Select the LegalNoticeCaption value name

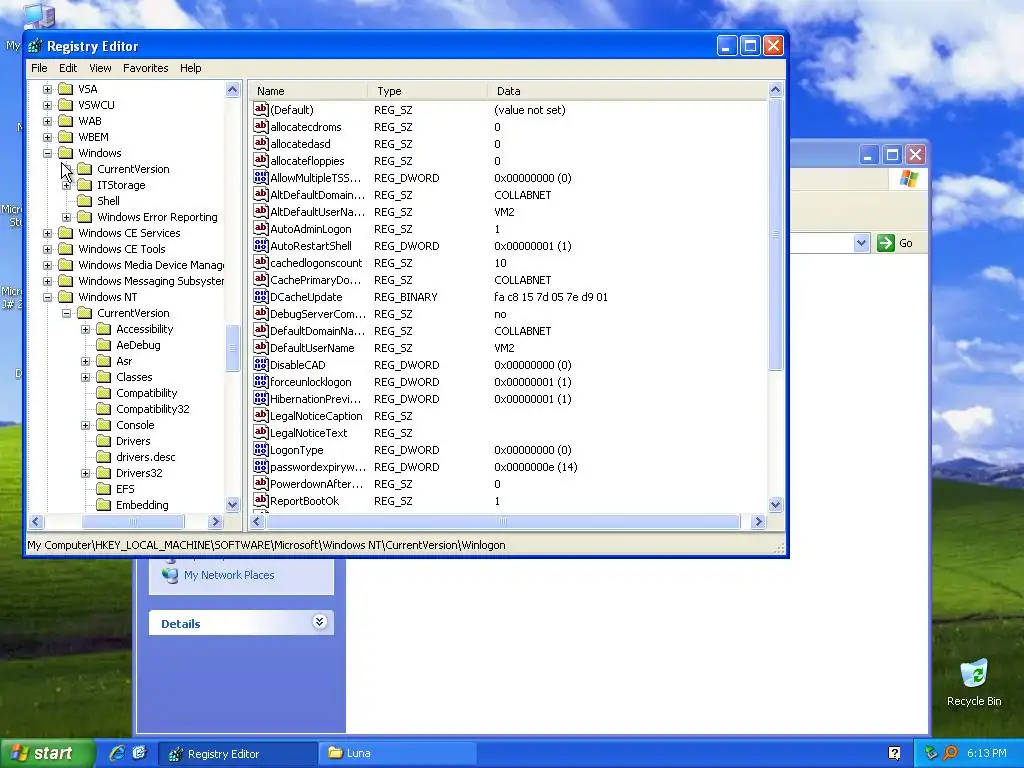click(x=316, y=416)
